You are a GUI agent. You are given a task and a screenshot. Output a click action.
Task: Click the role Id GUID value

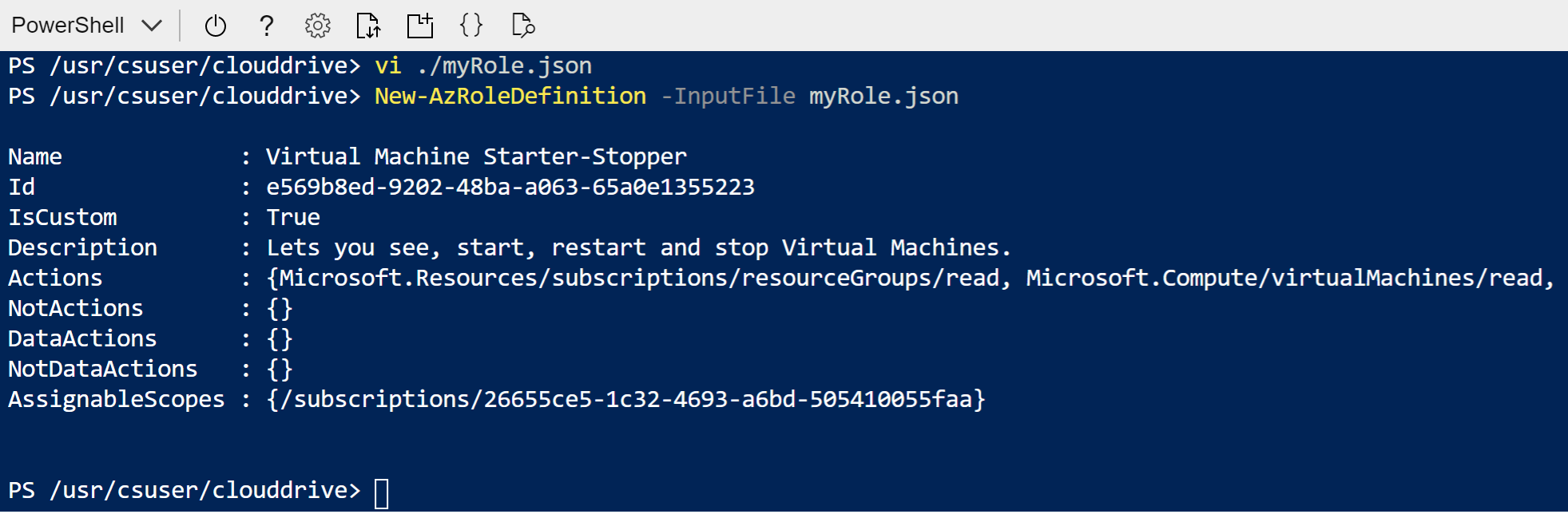click(510, 188)
